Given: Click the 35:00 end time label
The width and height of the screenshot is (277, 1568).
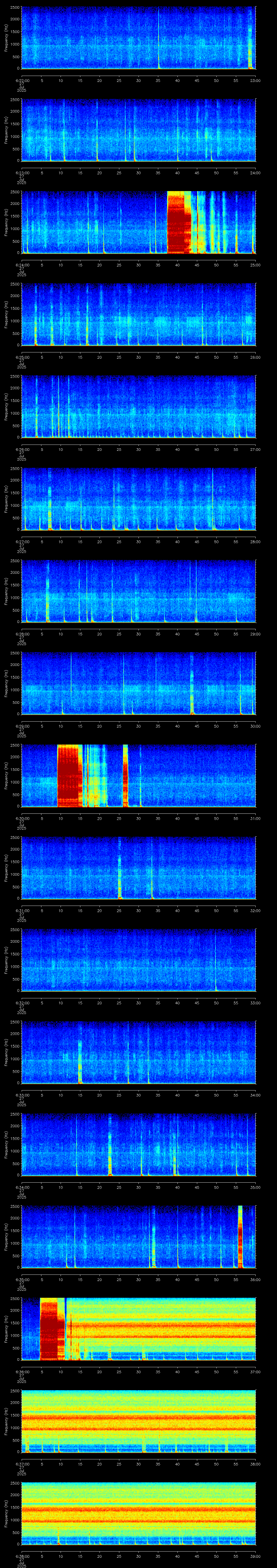Looking at the screenshot, I should pyautogui.click(x=255, y=1187).
